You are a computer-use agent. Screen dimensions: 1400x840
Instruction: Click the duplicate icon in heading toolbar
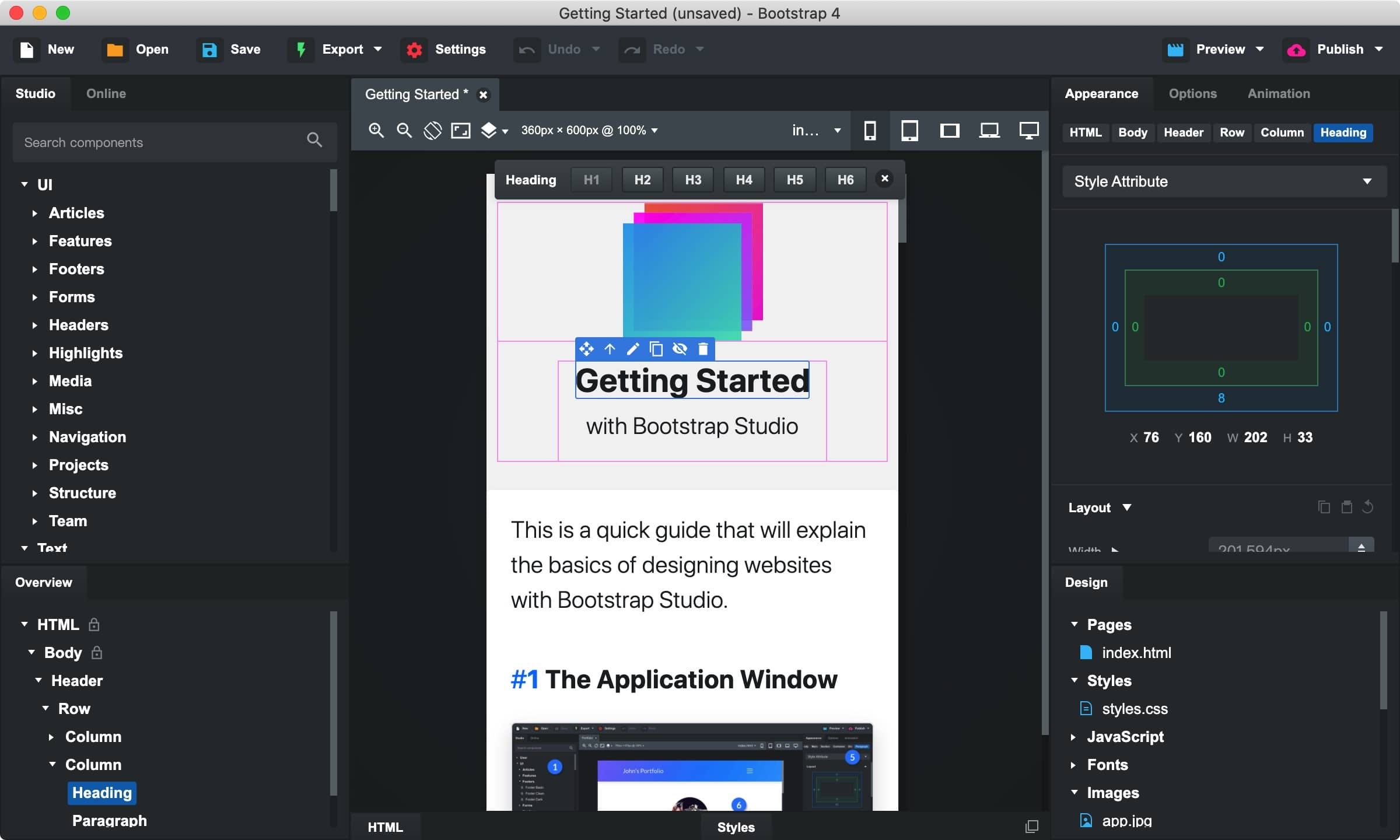click(x=655, y=349)
